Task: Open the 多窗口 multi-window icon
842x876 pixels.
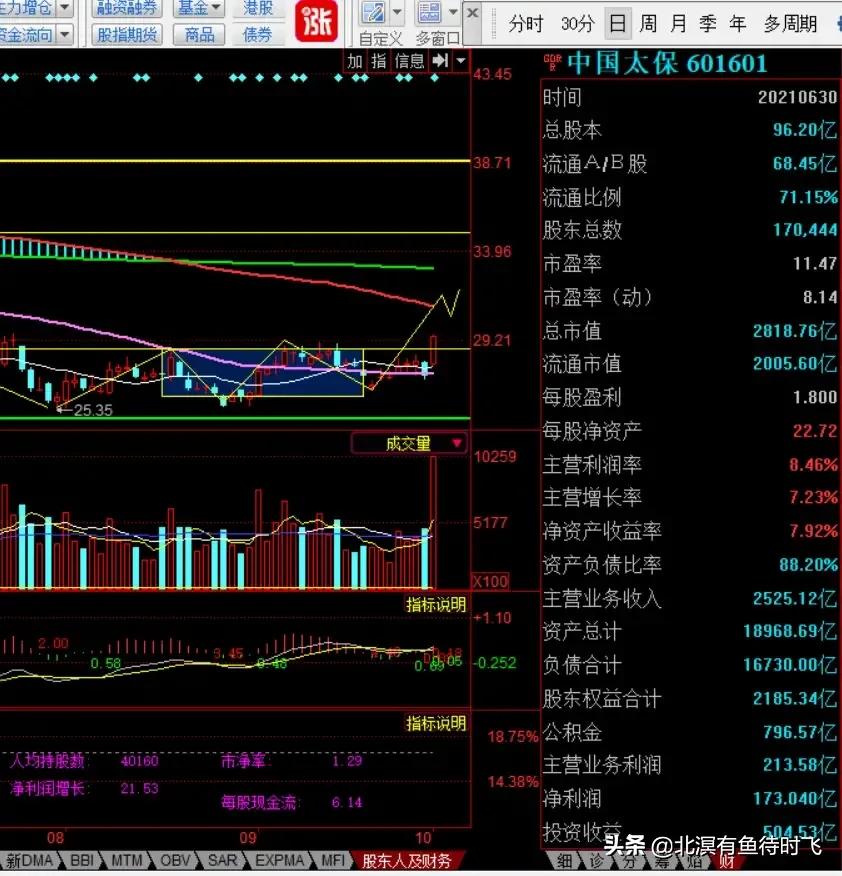Action: tap(429, 13)
